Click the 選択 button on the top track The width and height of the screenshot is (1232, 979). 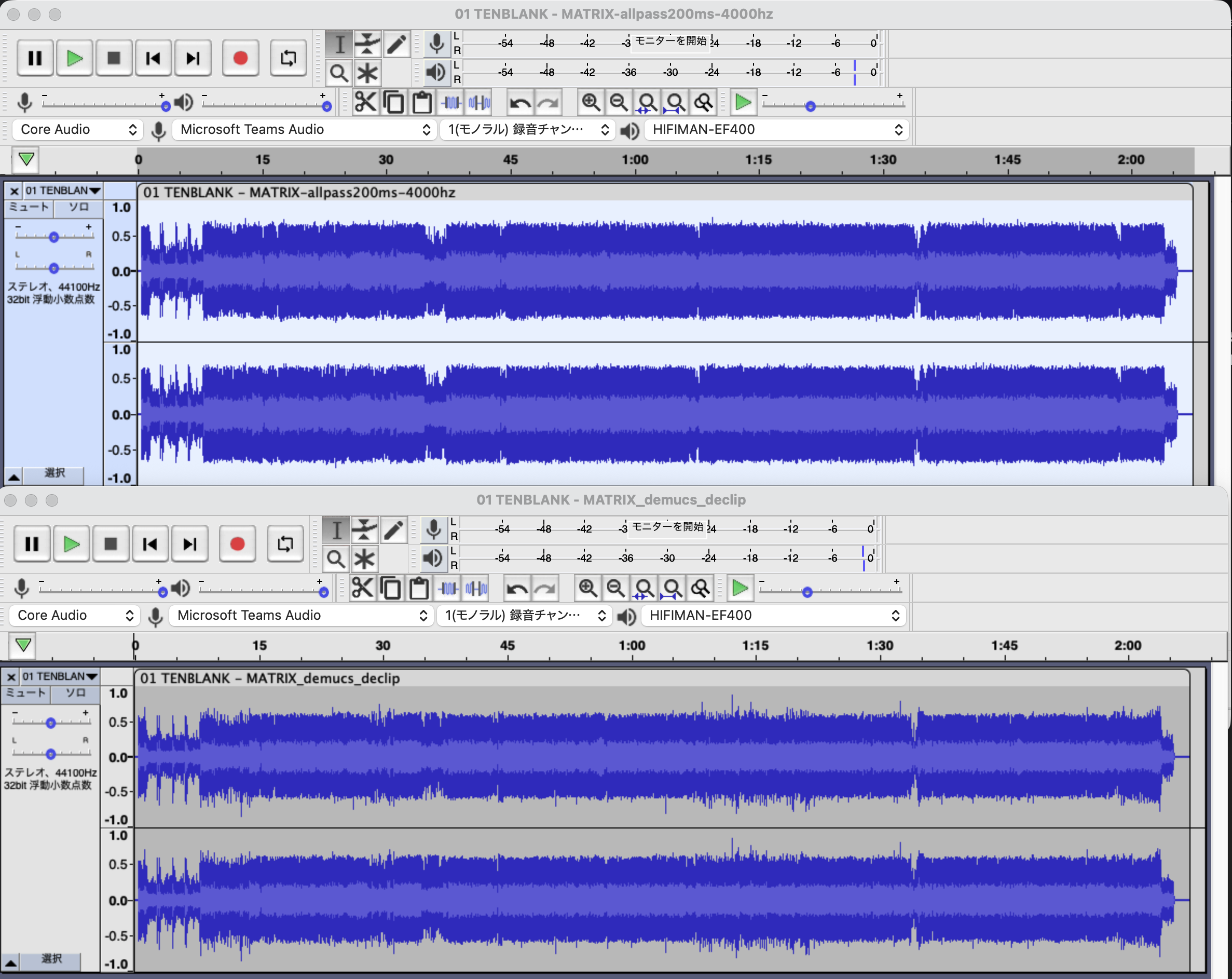pyautogui.click(x=54, y=473)
